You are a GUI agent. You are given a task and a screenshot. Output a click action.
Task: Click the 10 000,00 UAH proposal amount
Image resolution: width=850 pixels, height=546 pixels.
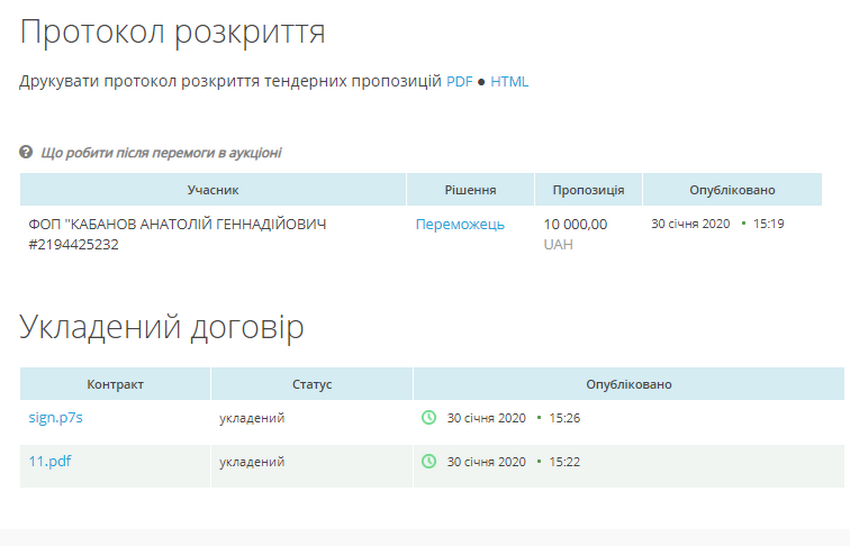pyautogui.click(x=575, y=225)
